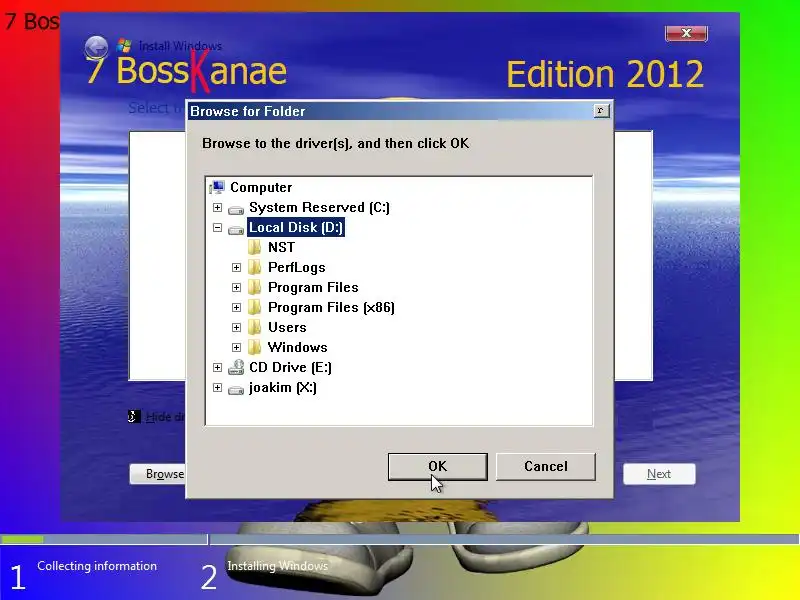Close the Browse for Folder dialog
This screenshot has height=600, width=800.
pyautogui.click(x=601, y=111)
